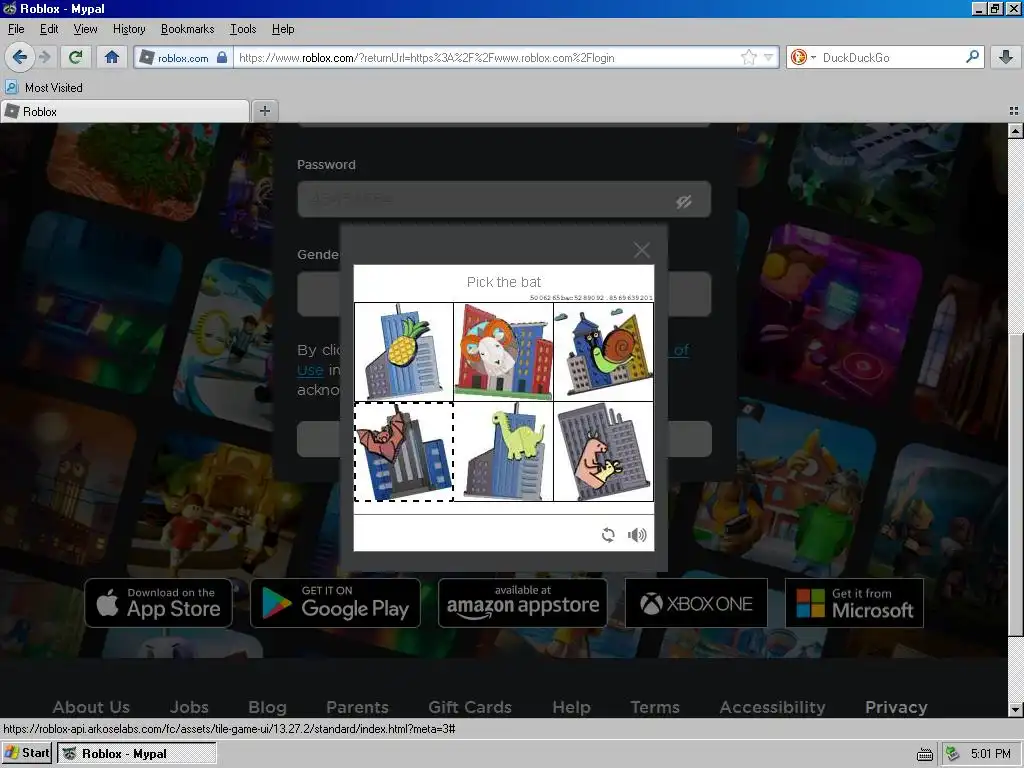Toggle password visibility eye icon

pos(684,201)
